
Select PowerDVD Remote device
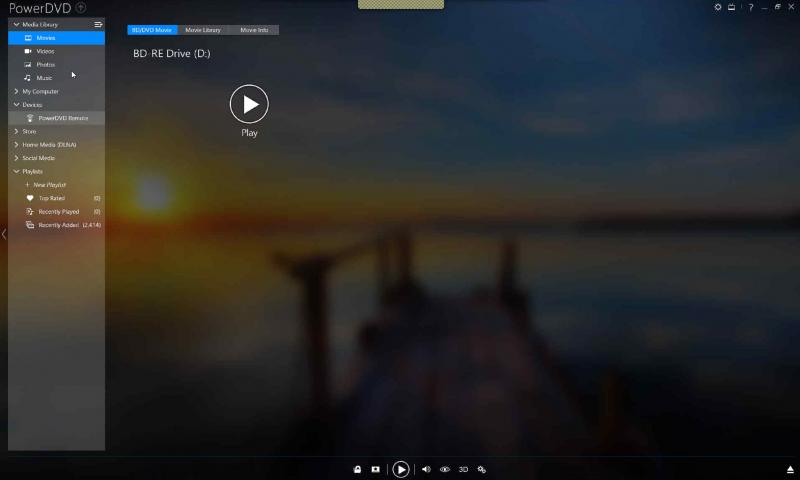[56, 118]
